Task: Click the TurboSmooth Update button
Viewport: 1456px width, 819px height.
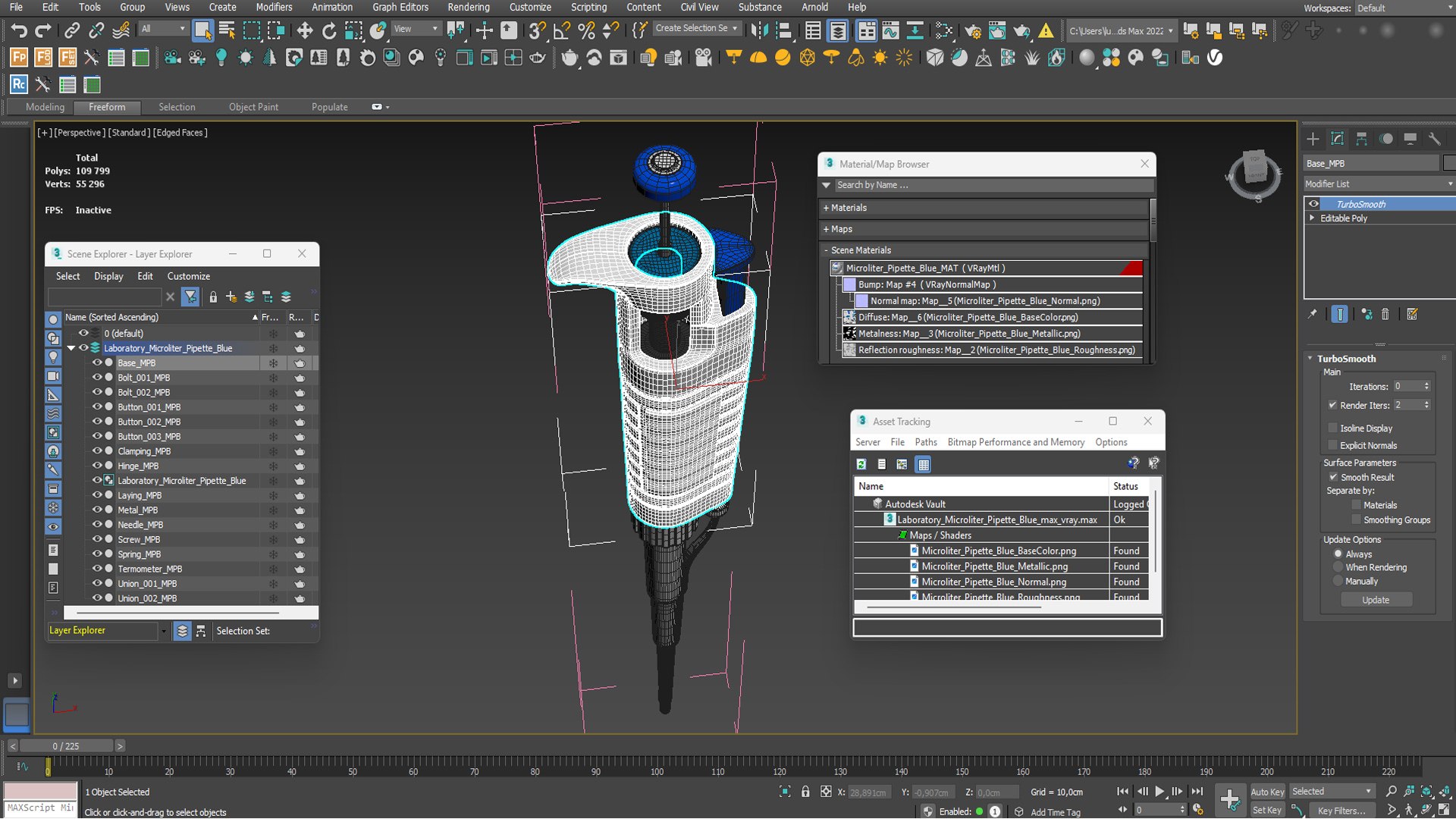Action: point(1375,600)
